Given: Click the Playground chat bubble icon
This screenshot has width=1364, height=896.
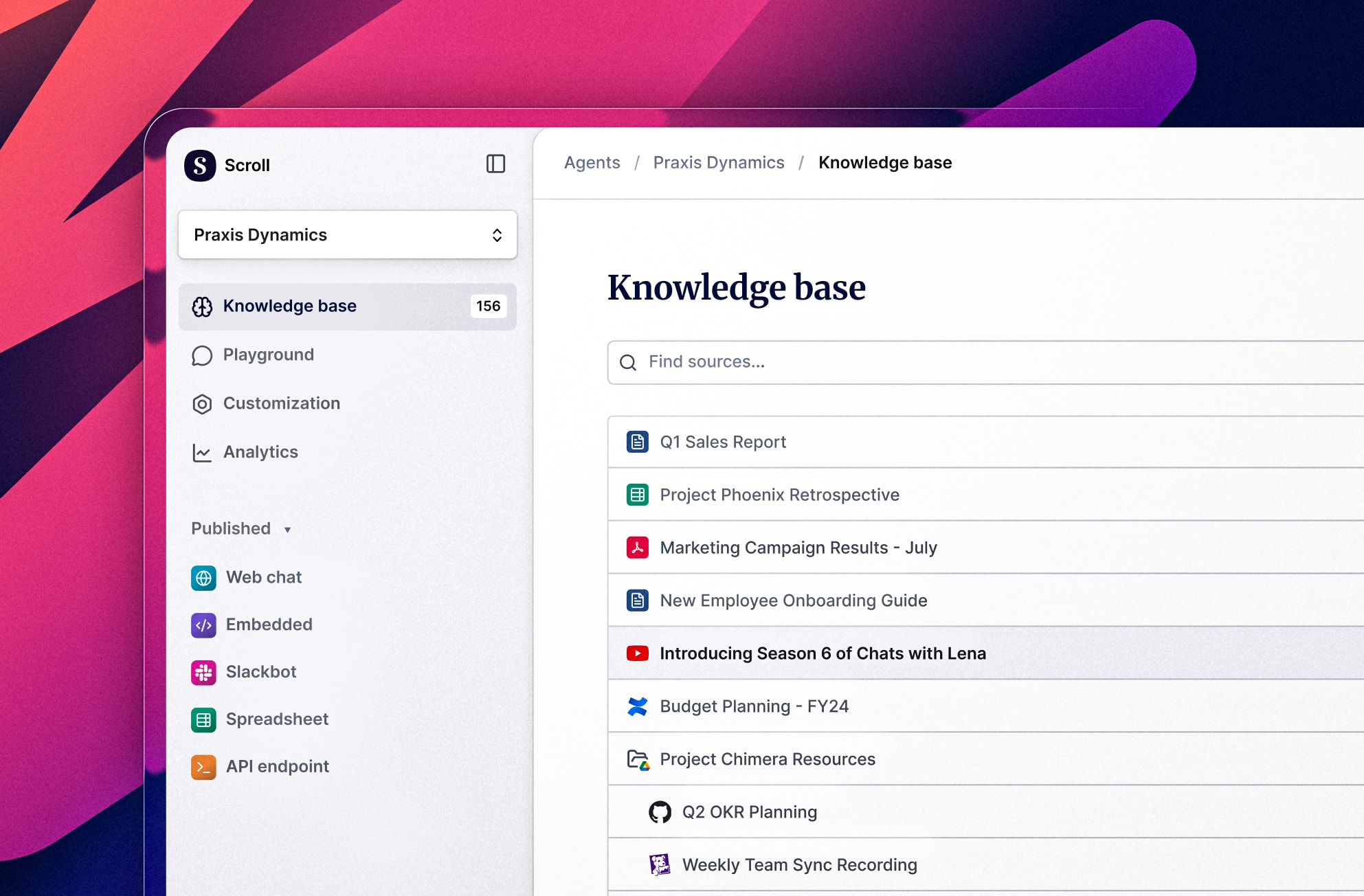Looking at the screenshot, I should (x=202, y=355).
